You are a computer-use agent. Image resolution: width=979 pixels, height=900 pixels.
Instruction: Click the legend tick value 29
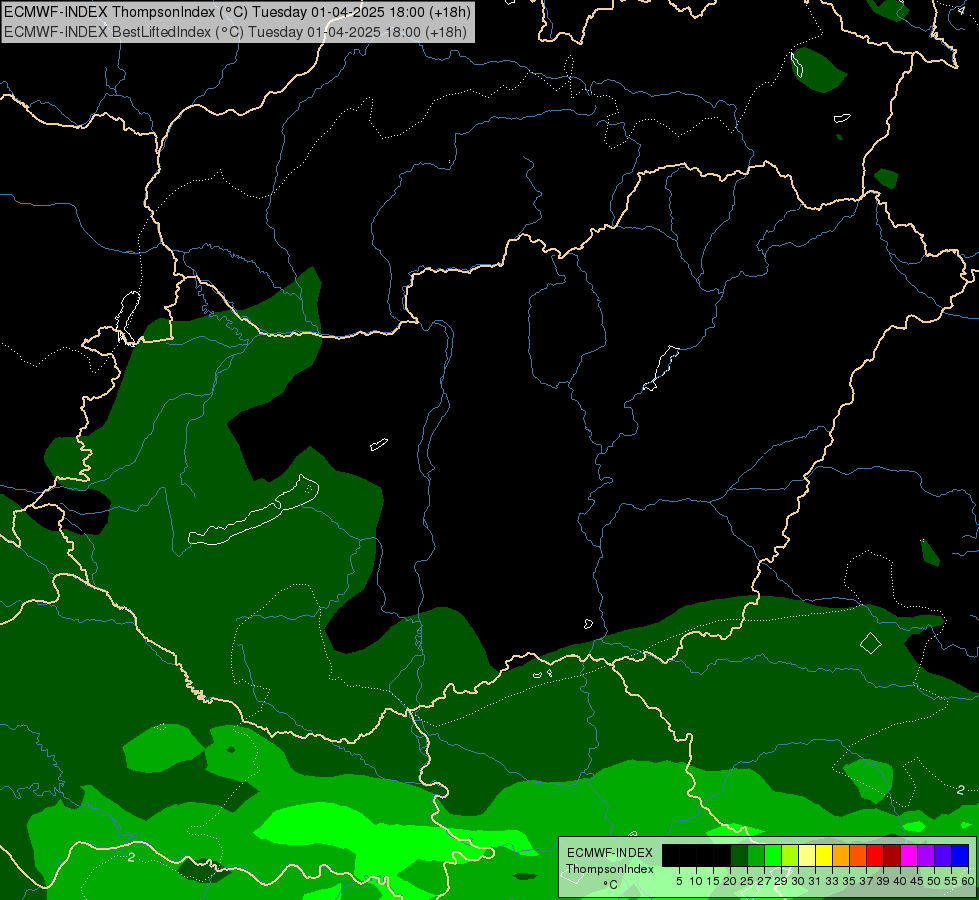(x=781, y=881)
